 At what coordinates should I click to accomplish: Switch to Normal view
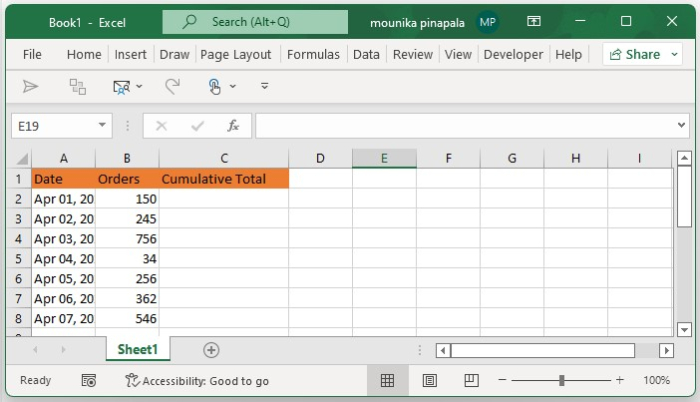coord(387,380)
